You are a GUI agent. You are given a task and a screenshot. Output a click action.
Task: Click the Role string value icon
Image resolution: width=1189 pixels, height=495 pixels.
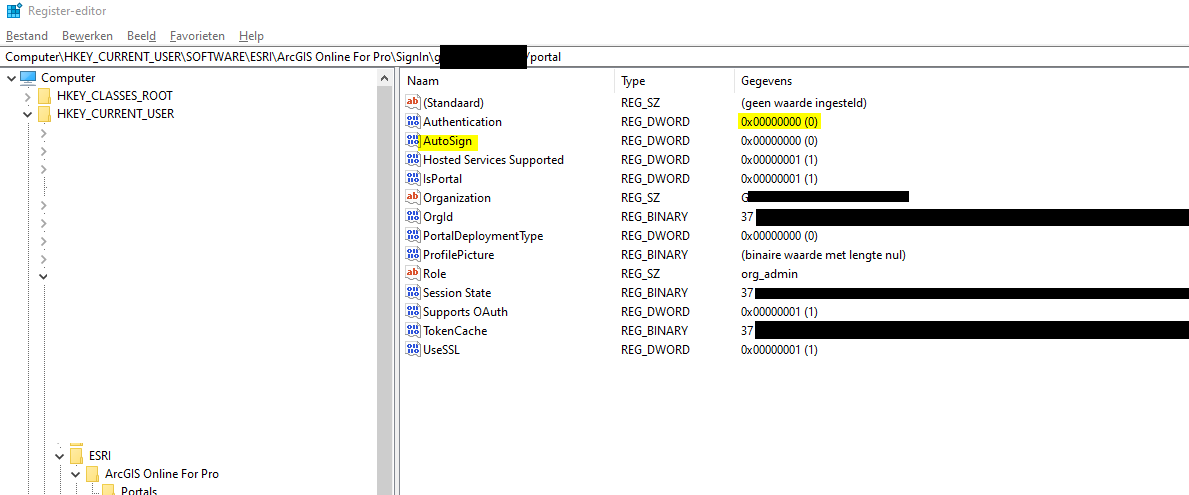(413, 273)
